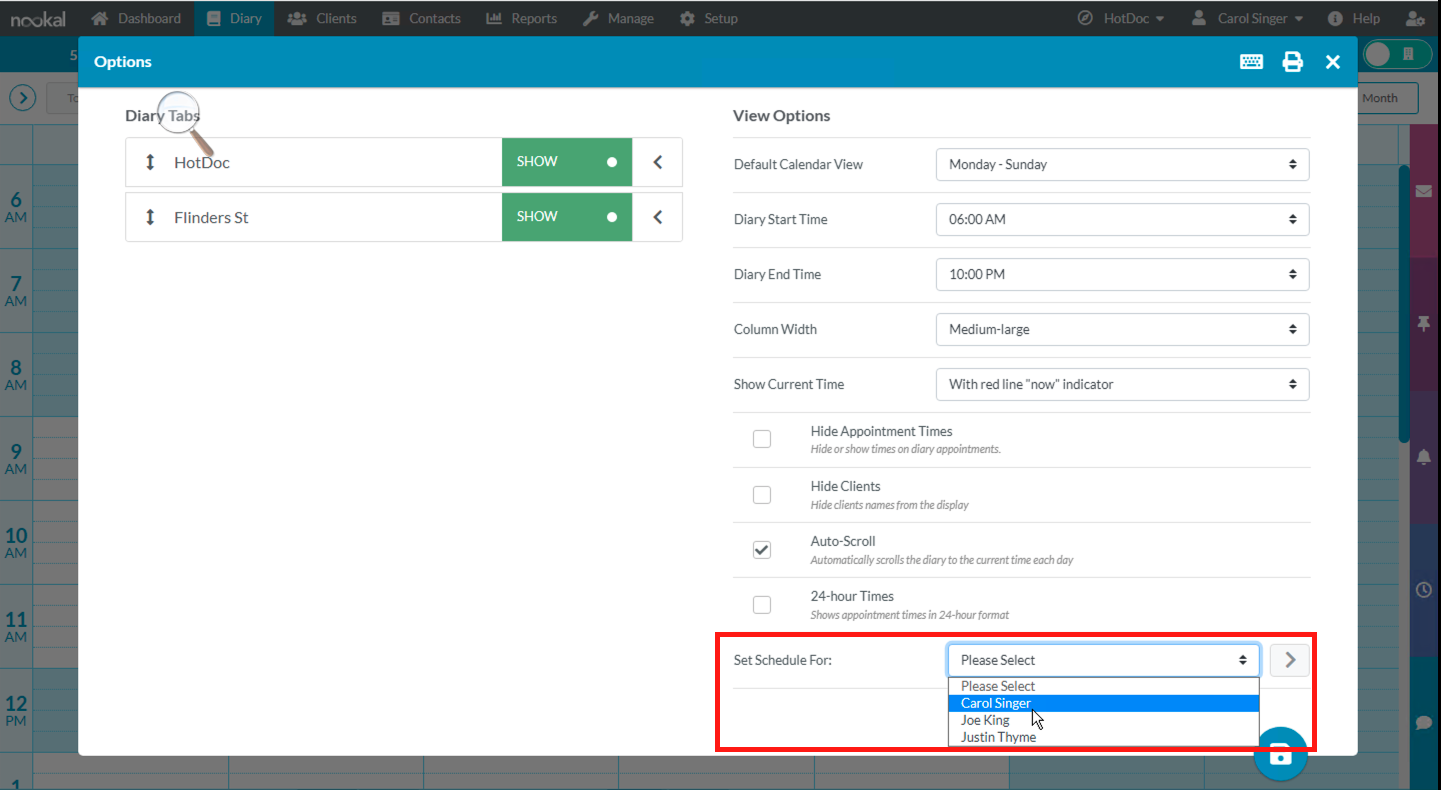Click the blue save floppy-disk button
The height and width of the screenshot is (790, 1441).
coord(1281,755)
